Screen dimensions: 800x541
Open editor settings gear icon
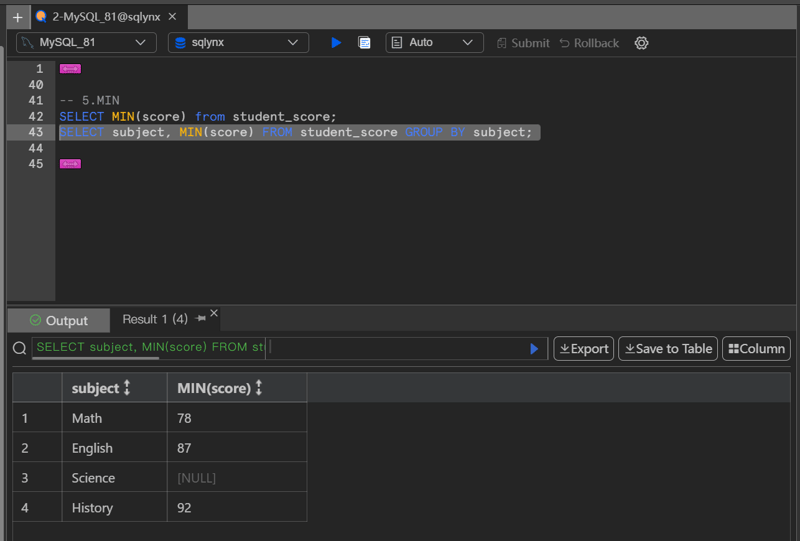tap(641, 43)
